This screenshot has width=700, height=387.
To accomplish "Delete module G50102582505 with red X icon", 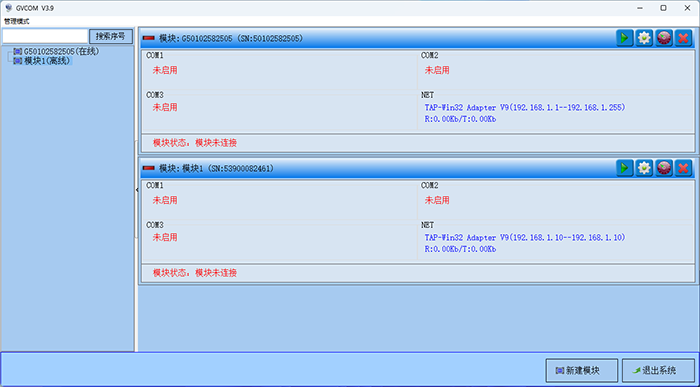I will (x=683, y=38).
